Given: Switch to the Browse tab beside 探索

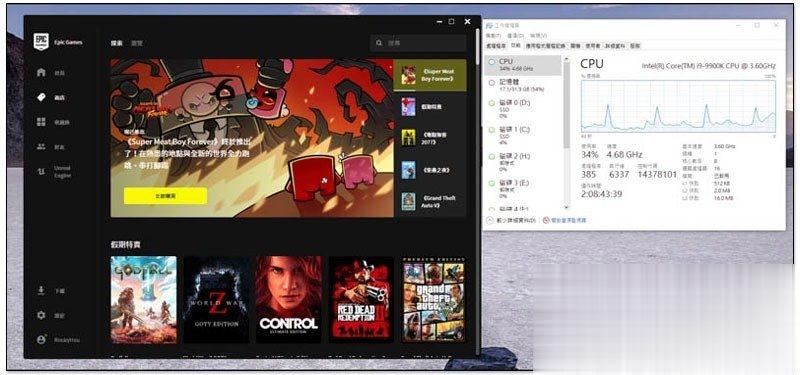Looking at the screenshot, I should click(137, 43).
